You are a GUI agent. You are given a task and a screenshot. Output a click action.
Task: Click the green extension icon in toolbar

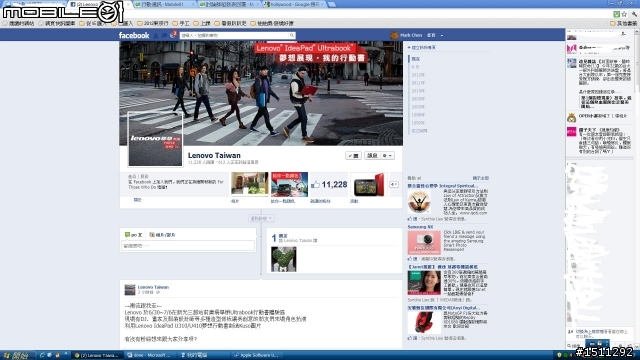pyautogui.click(x=616, y=14)
